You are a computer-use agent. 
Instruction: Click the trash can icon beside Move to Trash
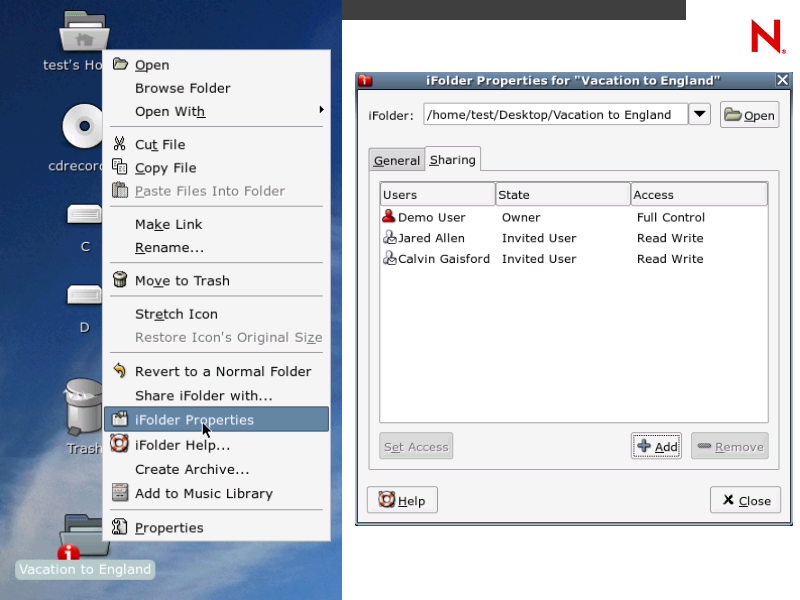click(x=120, y=280)
